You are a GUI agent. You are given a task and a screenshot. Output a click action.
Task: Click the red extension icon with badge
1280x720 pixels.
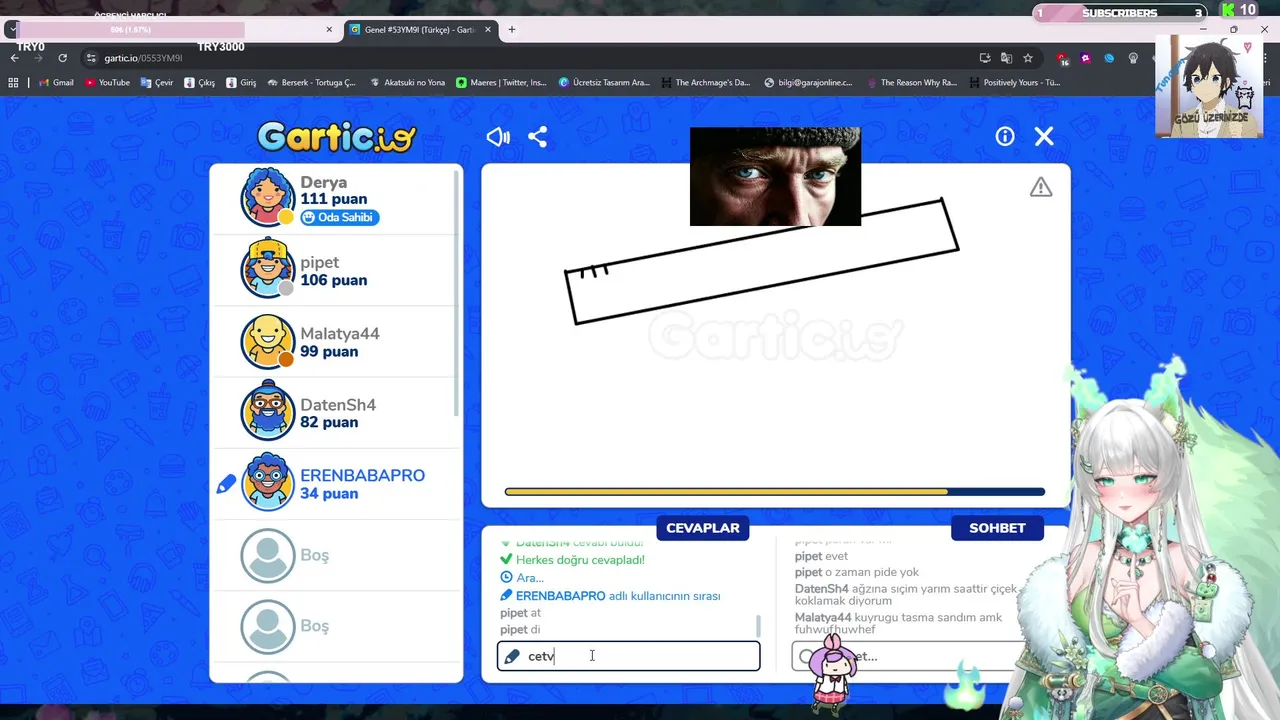point(1063,58)
